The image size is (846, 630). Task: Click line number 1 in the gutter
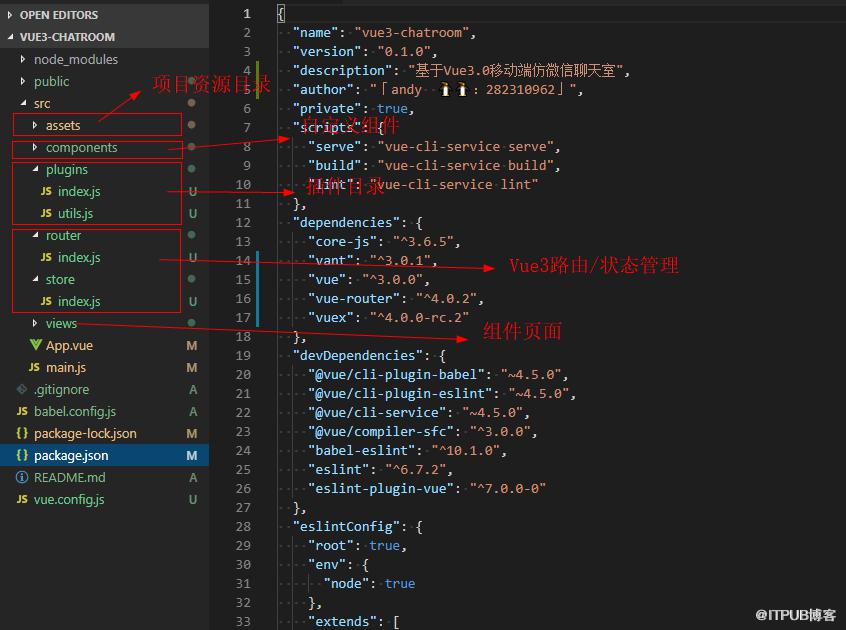(247, 13)
